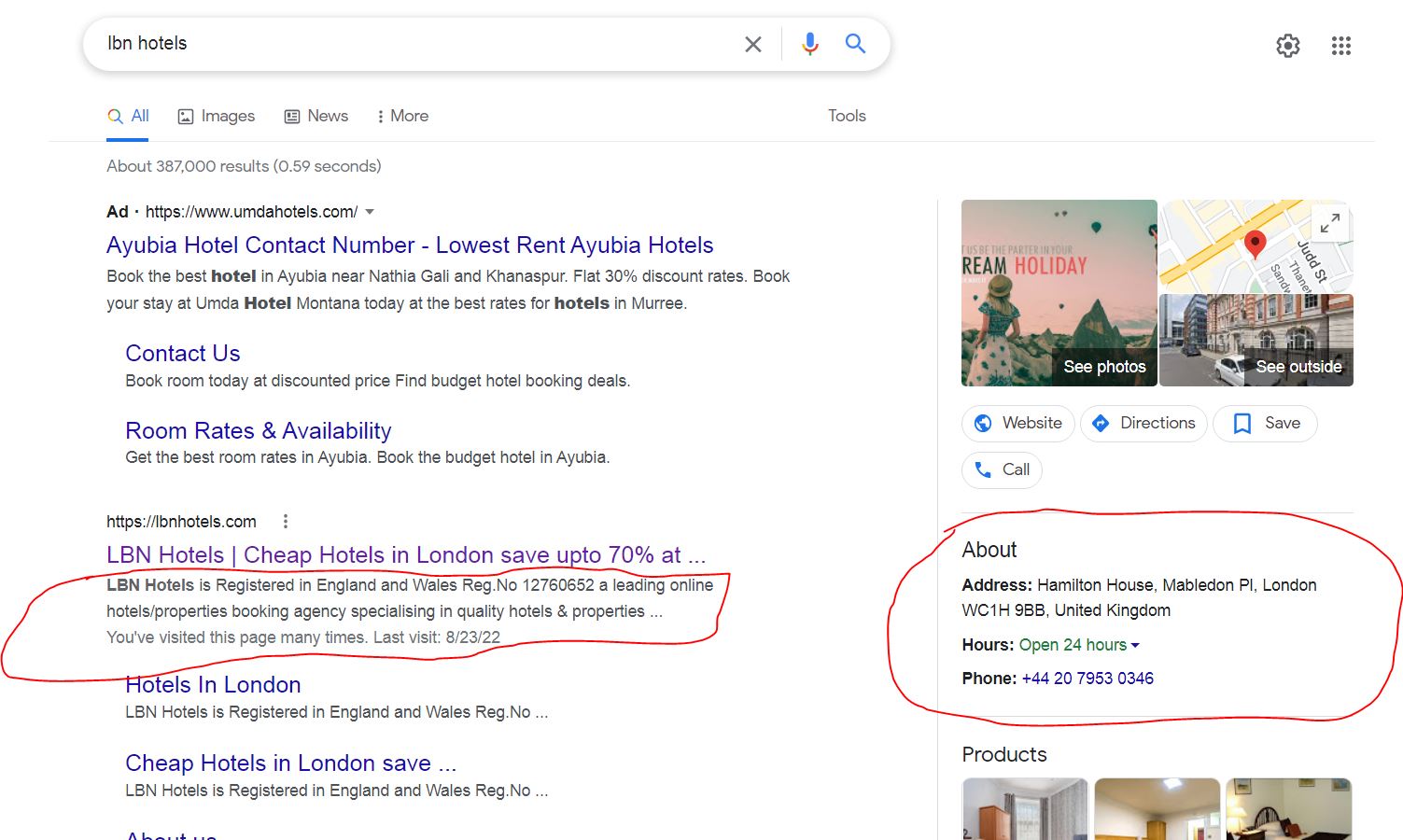This screenshot has height=840, width=1403.
Task: Switch to the All results tab
Action: click(x=129, y=116)
